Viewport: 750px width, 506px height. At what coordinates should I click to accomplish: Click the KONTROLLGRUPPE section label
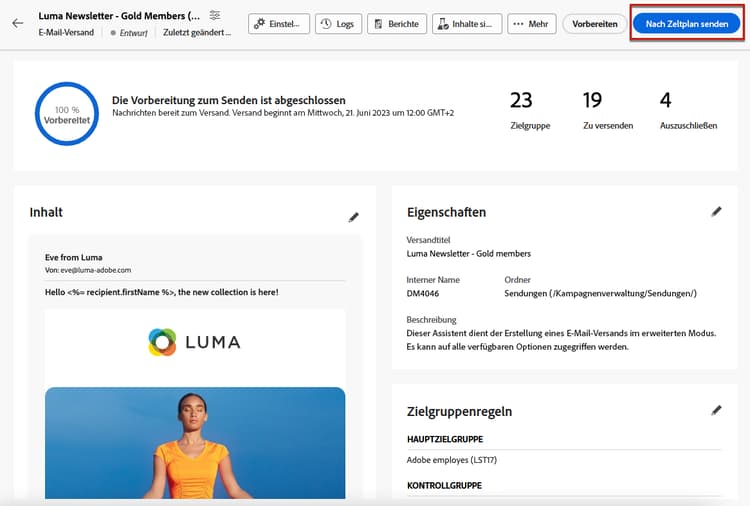[444, 485]
